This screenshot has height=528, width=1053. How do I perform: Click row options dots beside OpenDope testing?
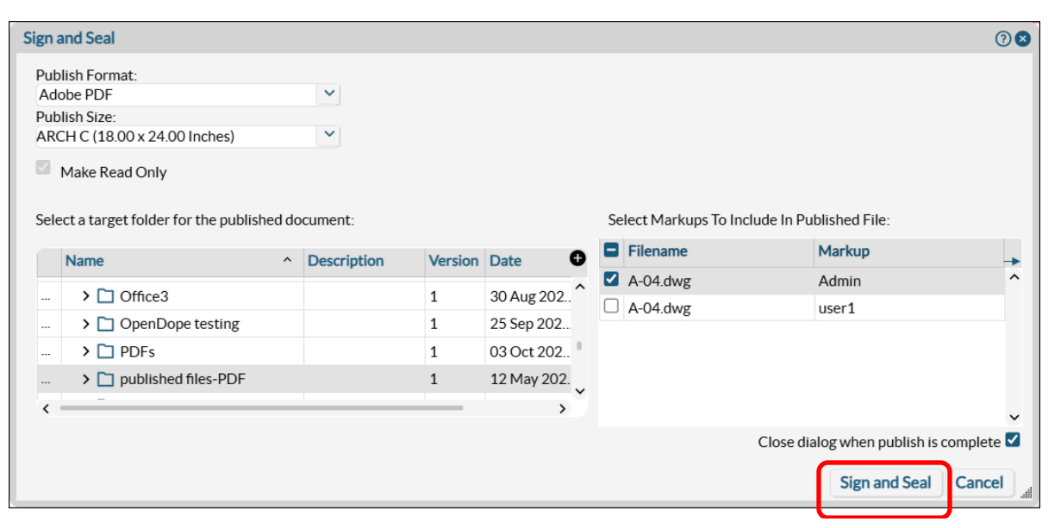tap(46, 325)
